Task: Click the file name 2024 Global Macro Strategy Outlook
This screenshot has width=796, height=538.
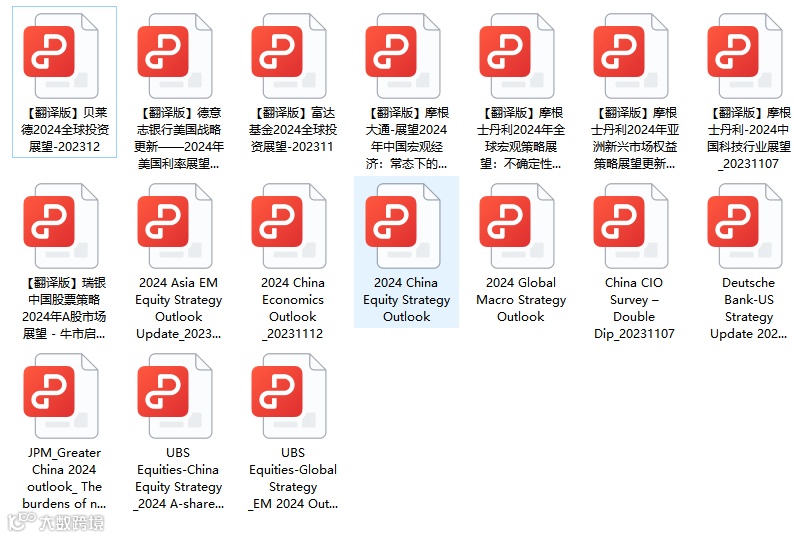Action: click(521, 299)
